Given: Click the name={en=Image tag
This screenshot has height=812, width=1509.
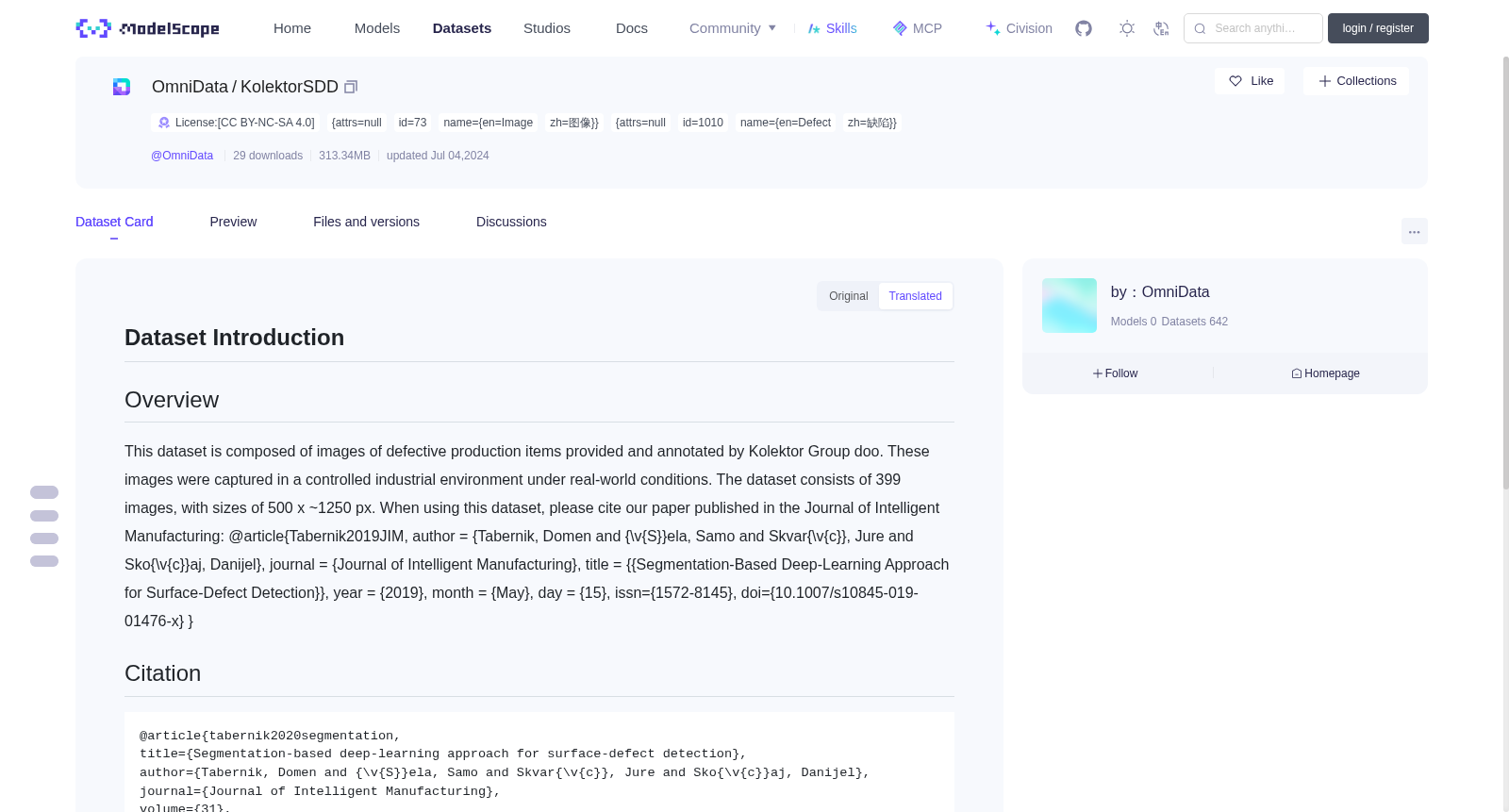Looking at the screenshot, I should [x=489, y=123].
